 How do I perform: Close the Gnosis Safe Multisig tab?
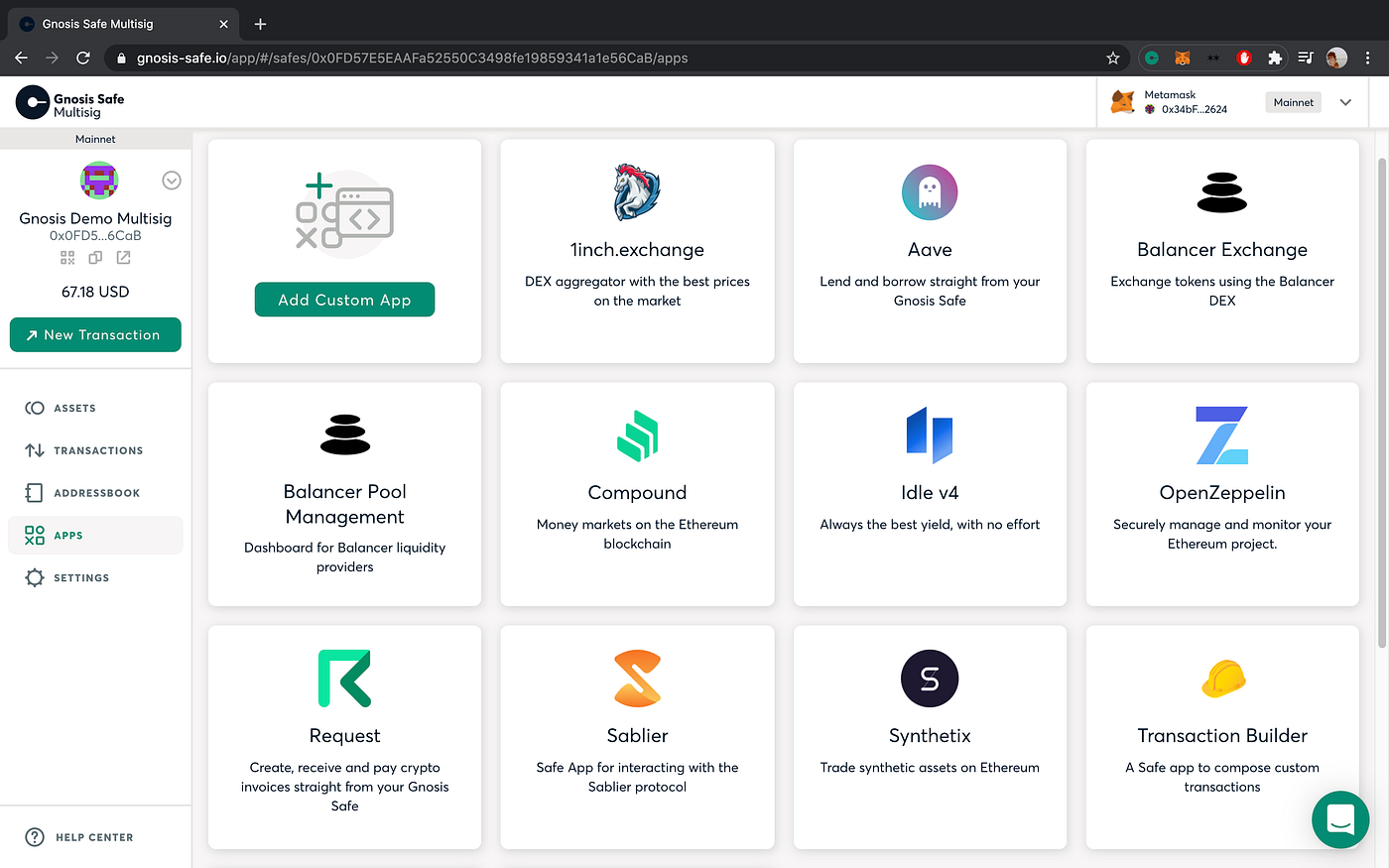click(x=223, y=24)
